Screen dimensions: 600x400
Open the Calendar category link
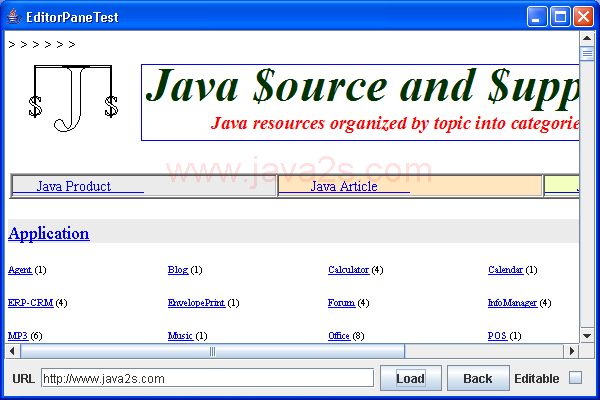[x=505, y=270]
